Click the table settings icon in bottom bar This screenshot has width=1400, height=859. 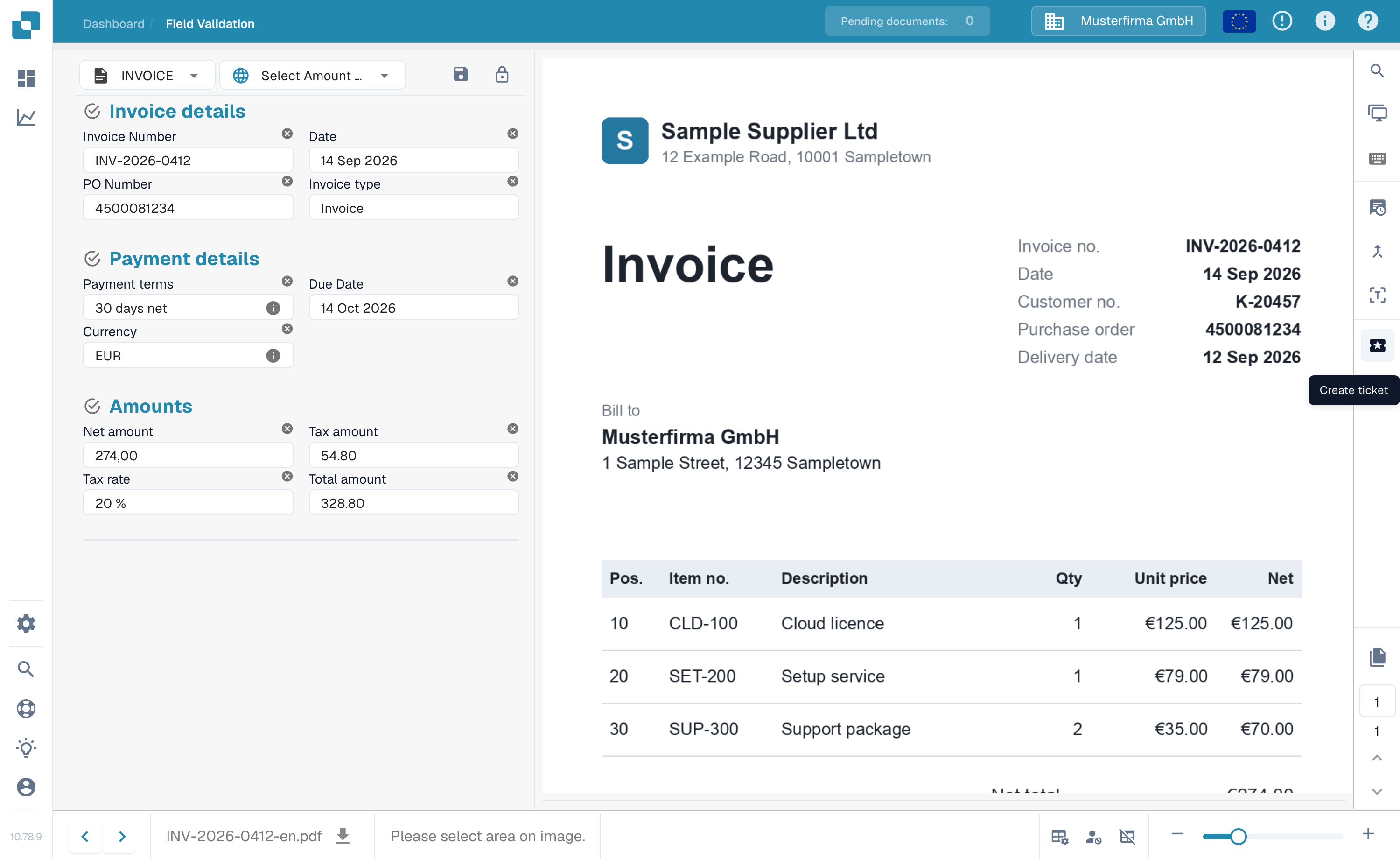1060,836
